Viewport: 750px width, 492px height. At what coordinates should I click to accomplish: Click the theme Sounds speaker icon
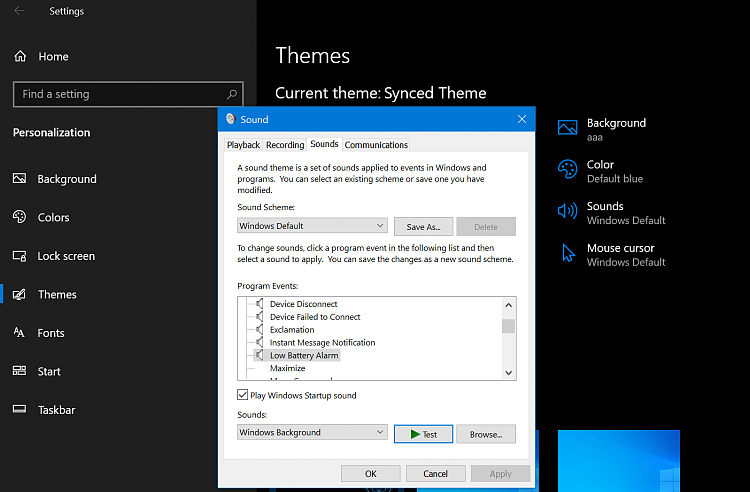pos(567,211)
